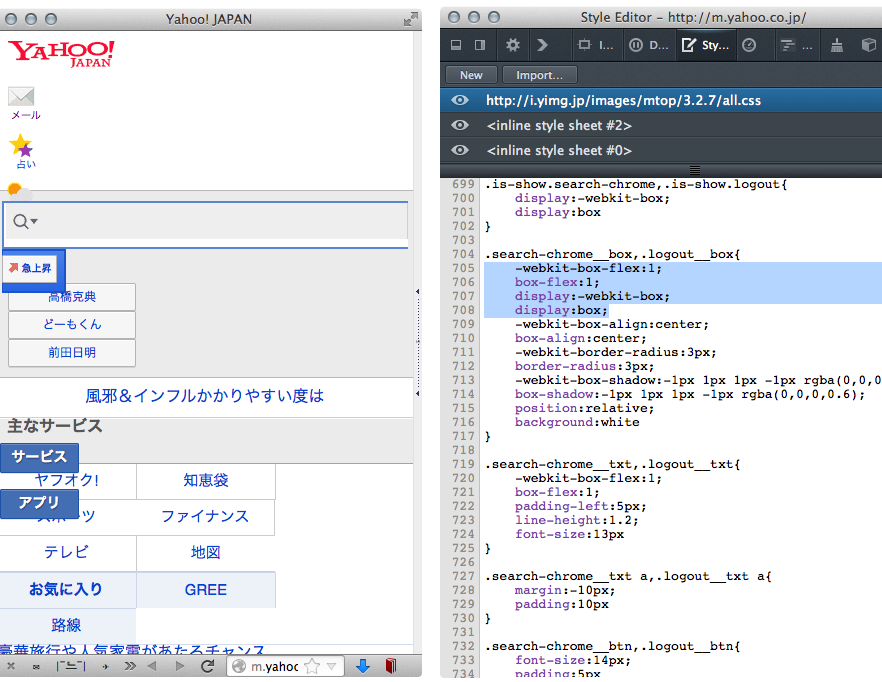Toggle visibility of inline style sheet #0

[460, 150]
